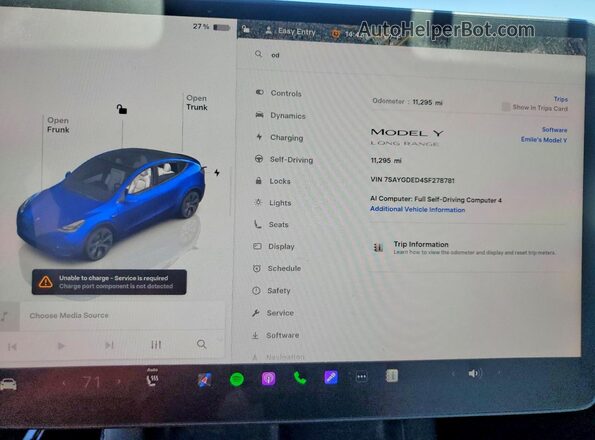The image size is (595, 440).
Task: Tap the Safety circle icon
Action: 256,291
